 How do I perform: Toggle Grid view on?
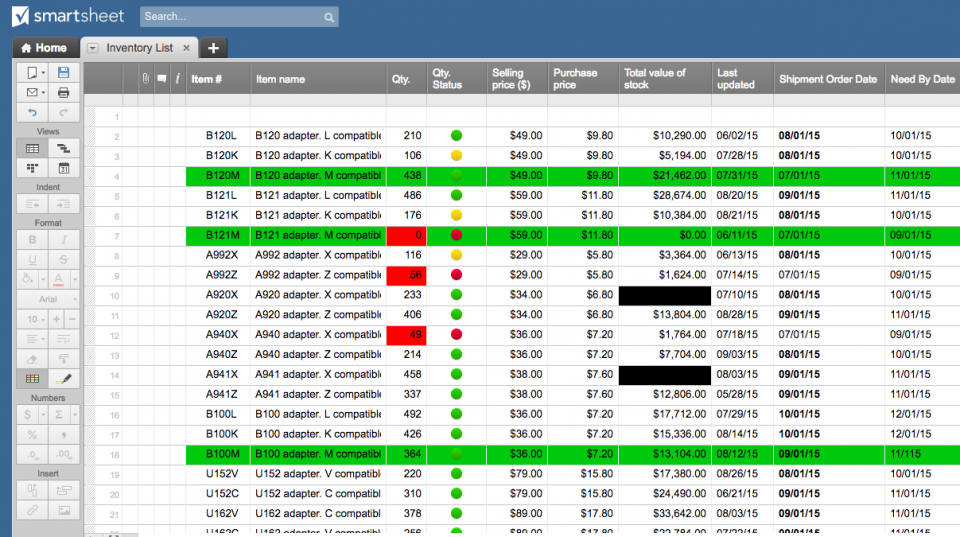pos(32,148)
